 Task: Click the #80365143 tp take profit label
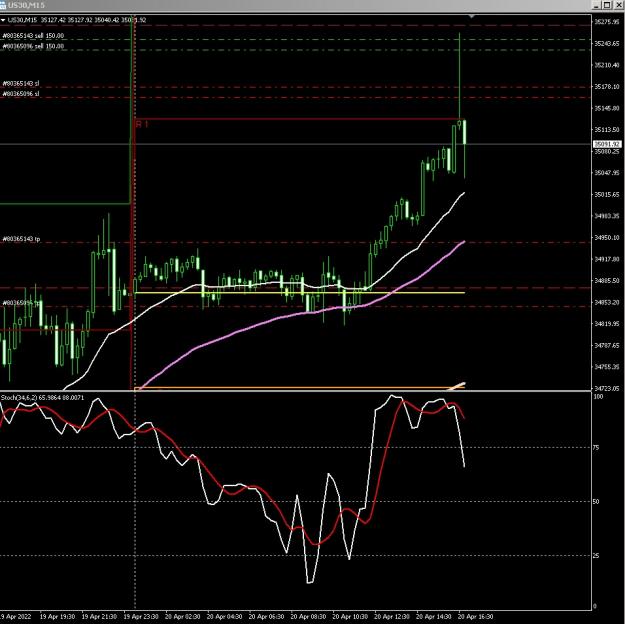pyautogui.click(x=21, y=239)
